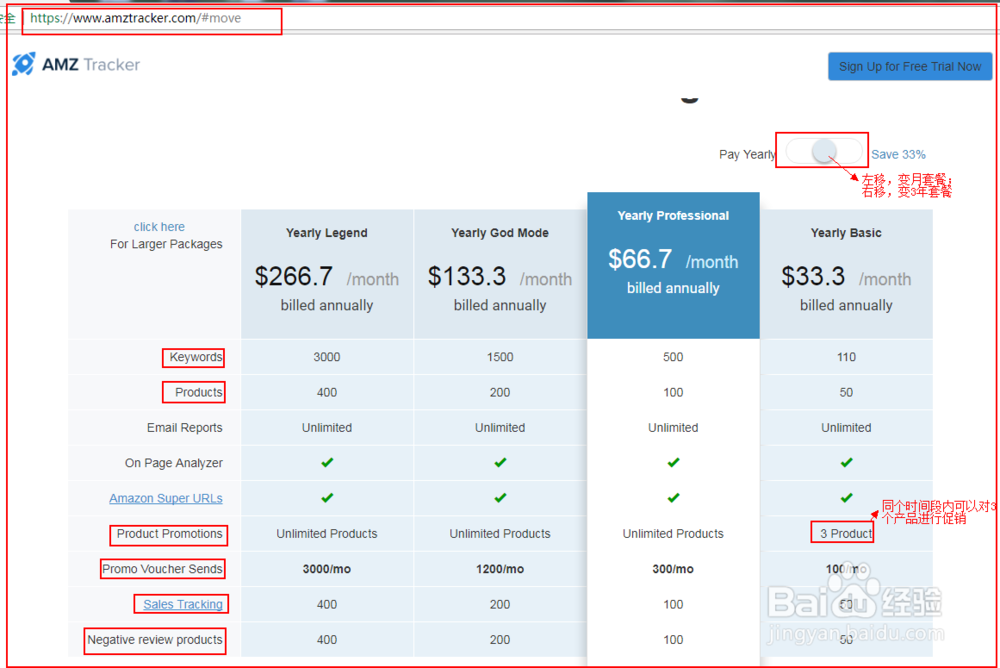Viewport: 1000px width, 668px height.
Task: Click the Negative review products row label
Action: pos(155,640)
